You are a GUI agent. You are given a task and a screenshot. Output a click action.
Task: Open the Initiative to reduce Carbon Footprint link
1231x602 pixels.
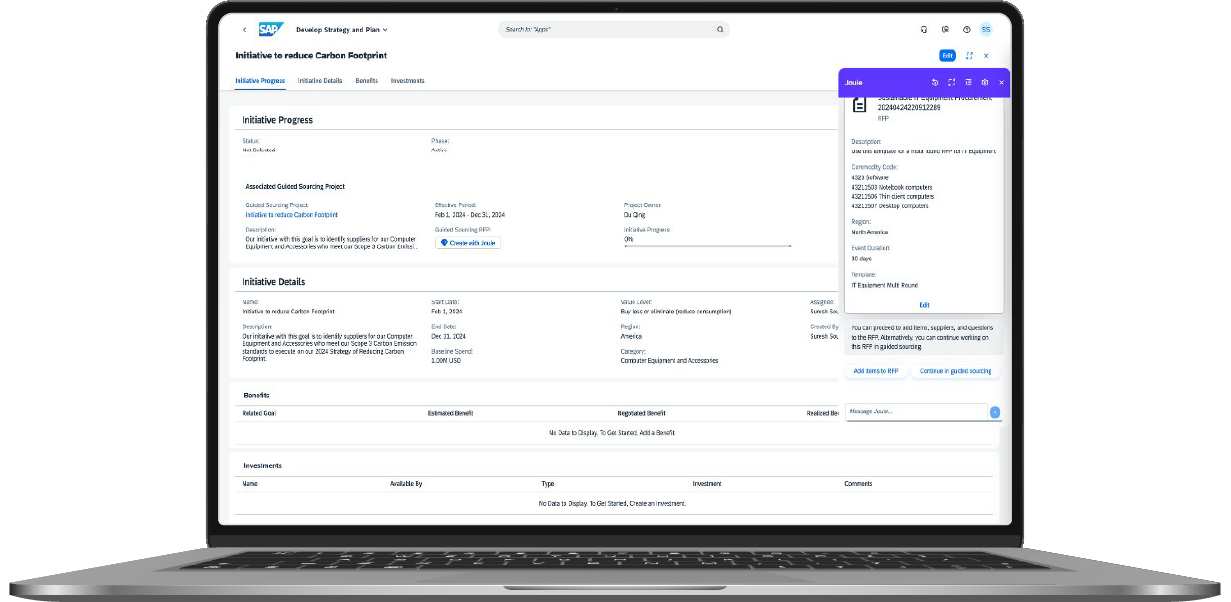coord(291,215)
